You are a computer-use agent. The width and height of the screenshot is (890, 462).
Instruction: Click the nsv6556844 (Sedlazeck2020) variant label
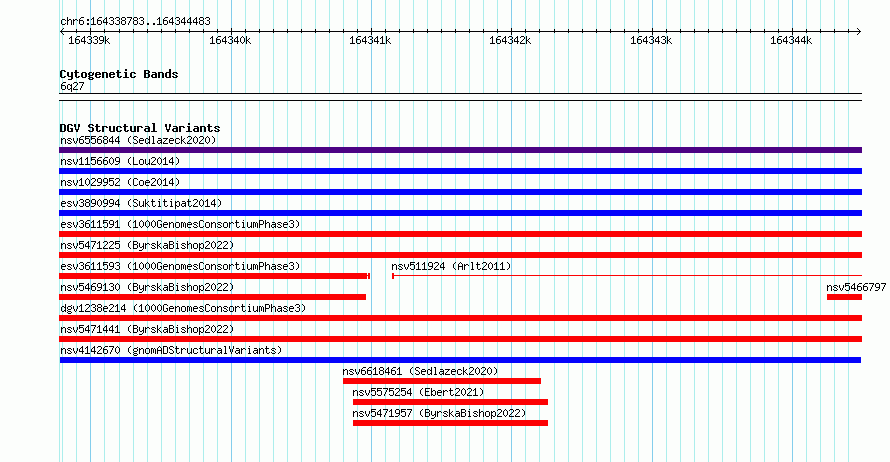pyautogui.click(x=138, y=140)
